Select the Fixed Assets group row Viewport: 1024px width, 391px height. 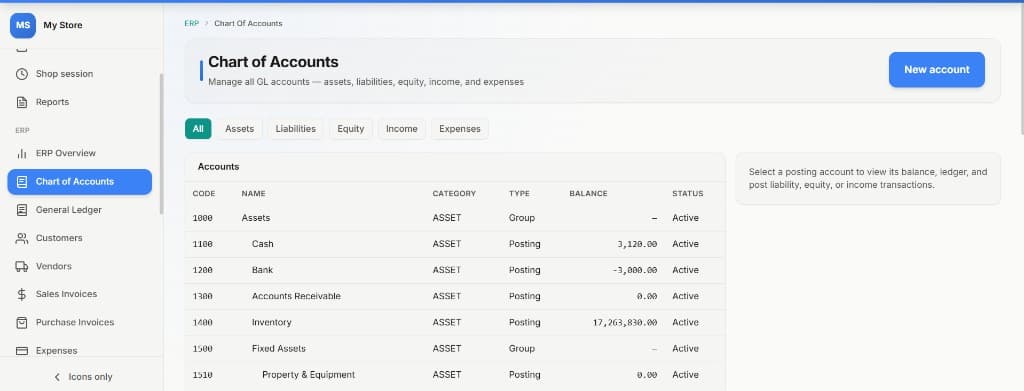click(455, 349)
